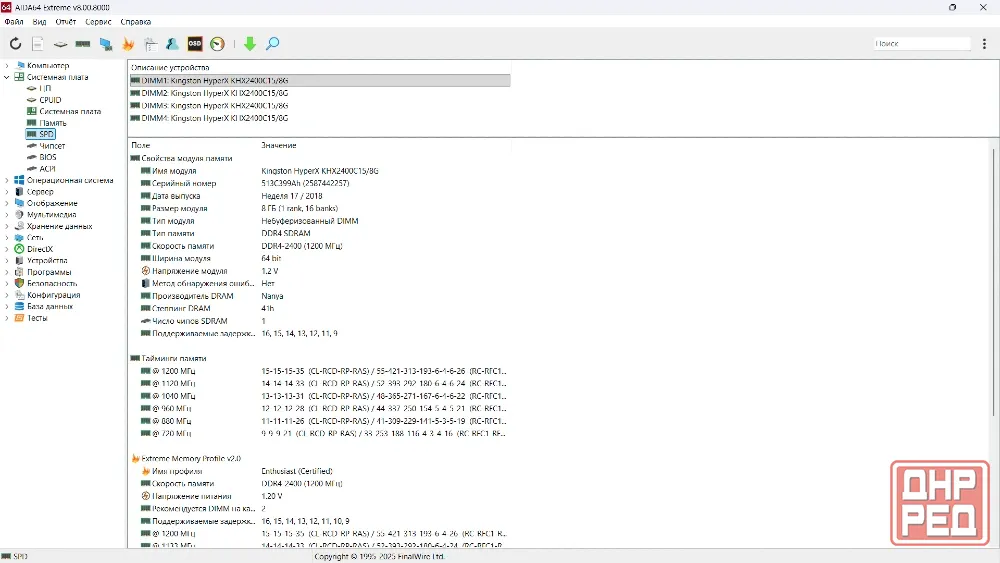Expand the Хранение данных node

point(7,226)
